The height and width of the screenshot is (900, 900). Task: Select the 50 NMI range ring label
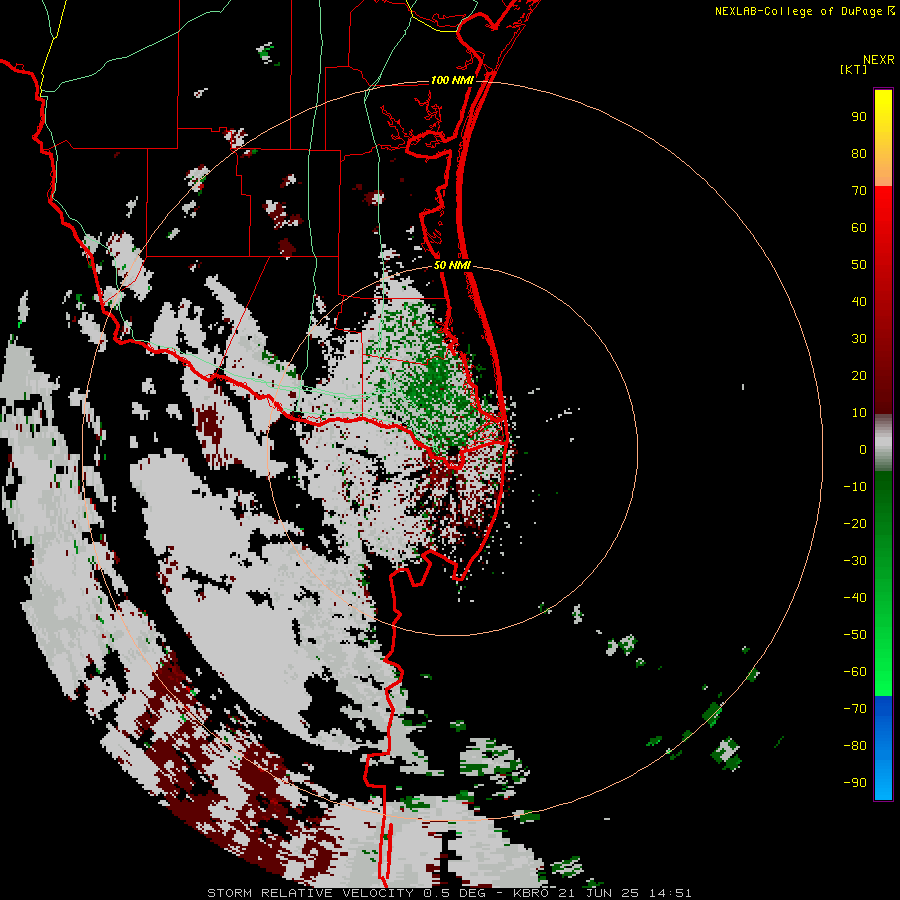(x=452, y=265)
